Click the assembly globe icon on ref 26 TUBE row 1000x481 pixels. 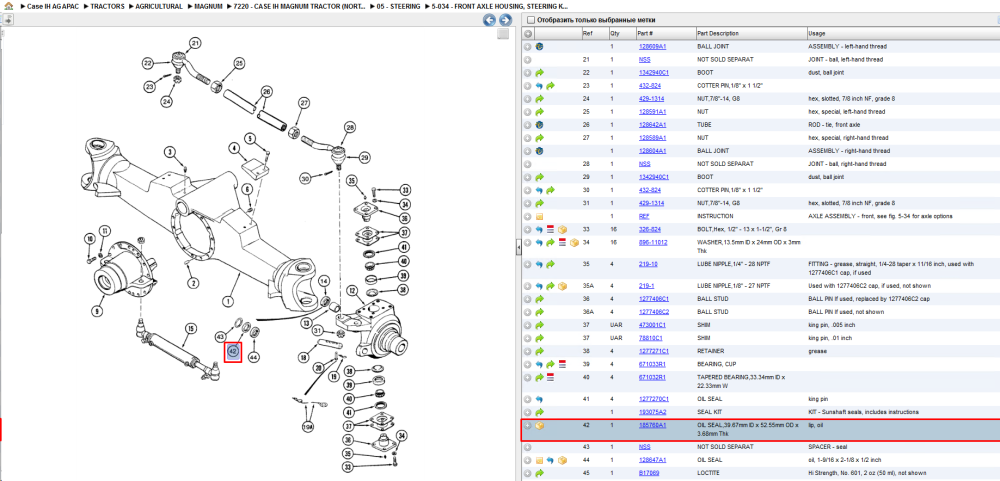click(x=539, y=125)
